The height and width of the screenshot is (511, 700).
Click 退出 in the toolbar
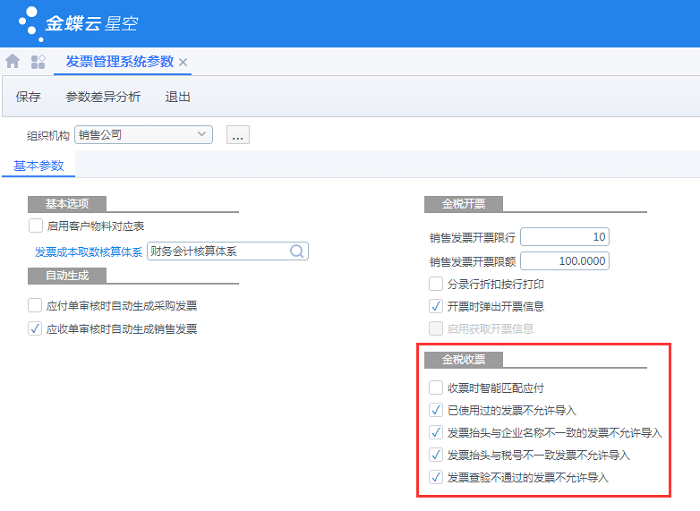[178, 97]
